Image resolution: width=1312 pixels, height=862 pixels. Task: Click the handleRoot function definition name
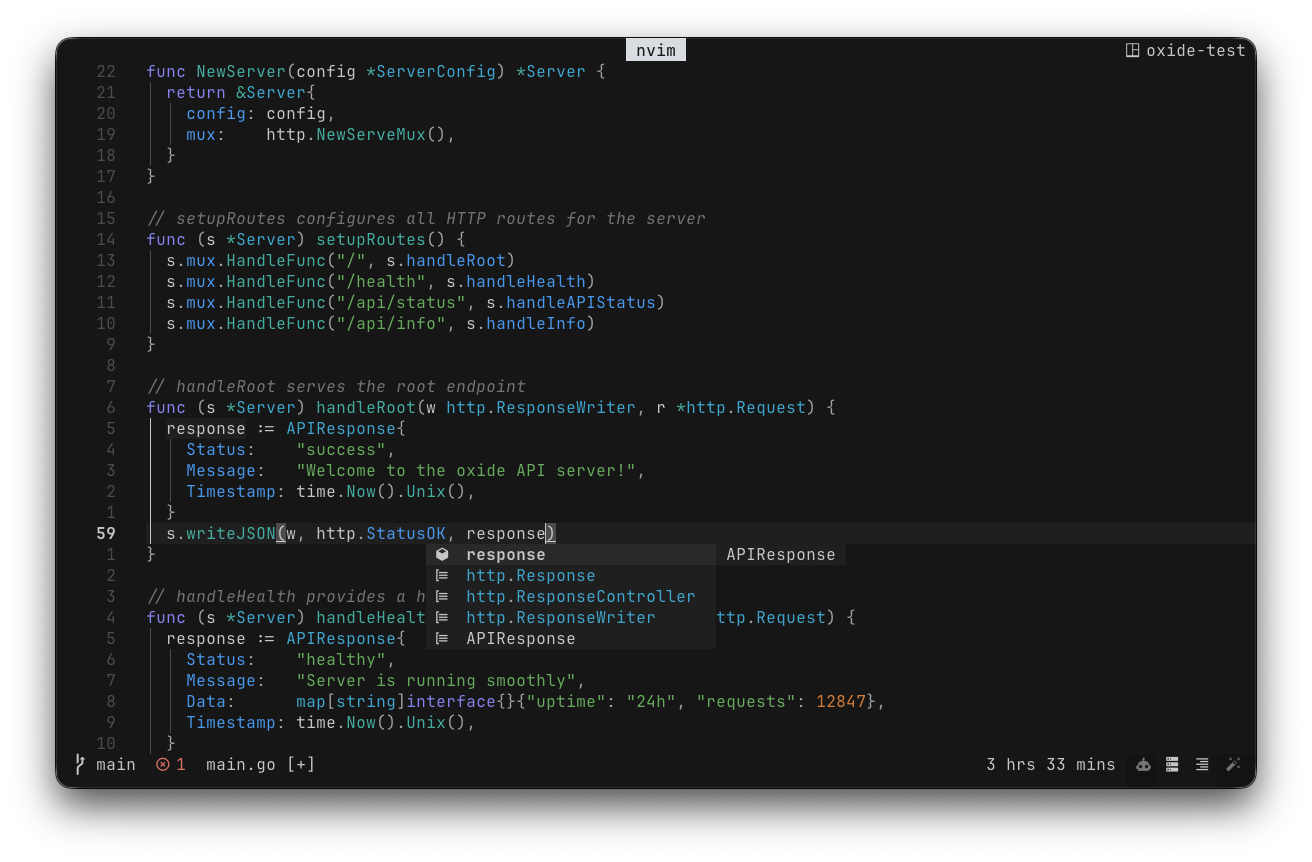[x=366, y=407]
